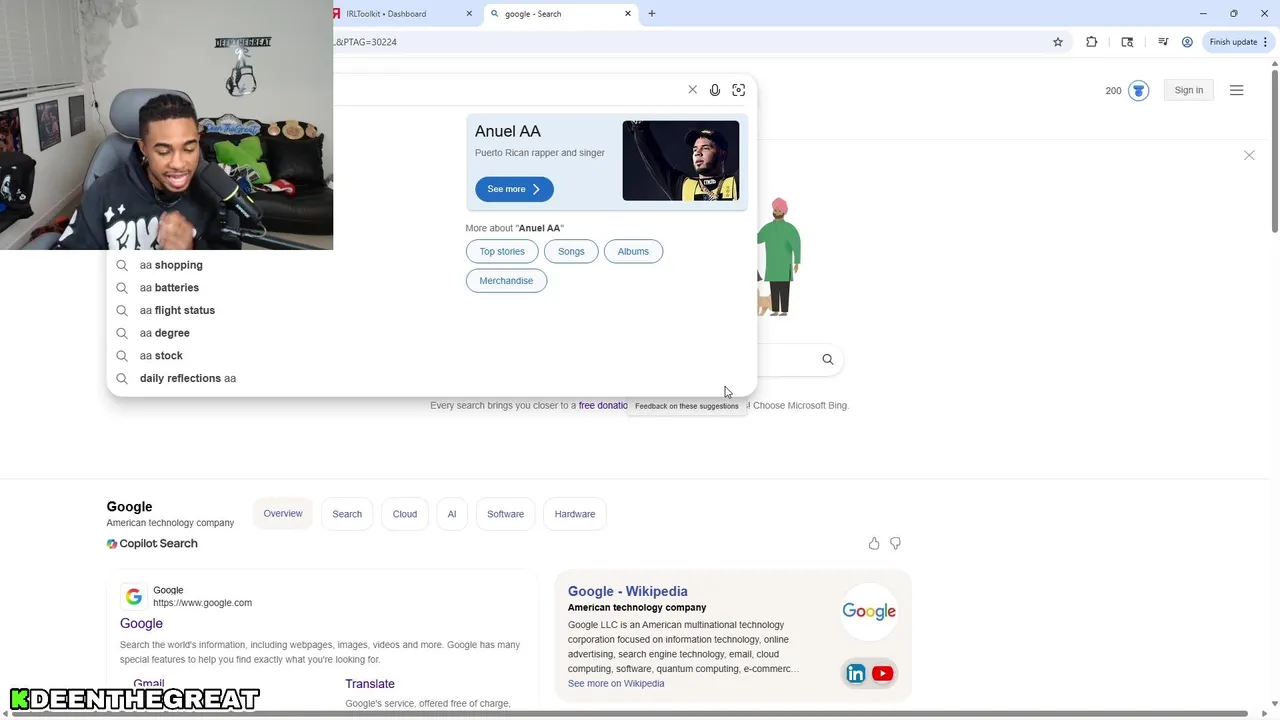Select Albums chip for Anuel AA
The image size is (1280, 720).
click(633, 251)
